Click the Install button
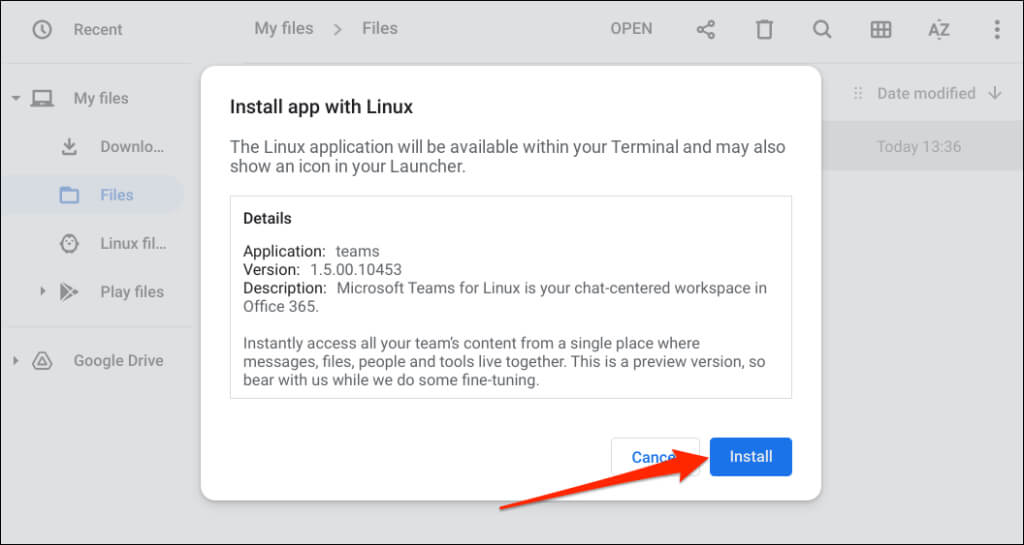 click(750, 457)
